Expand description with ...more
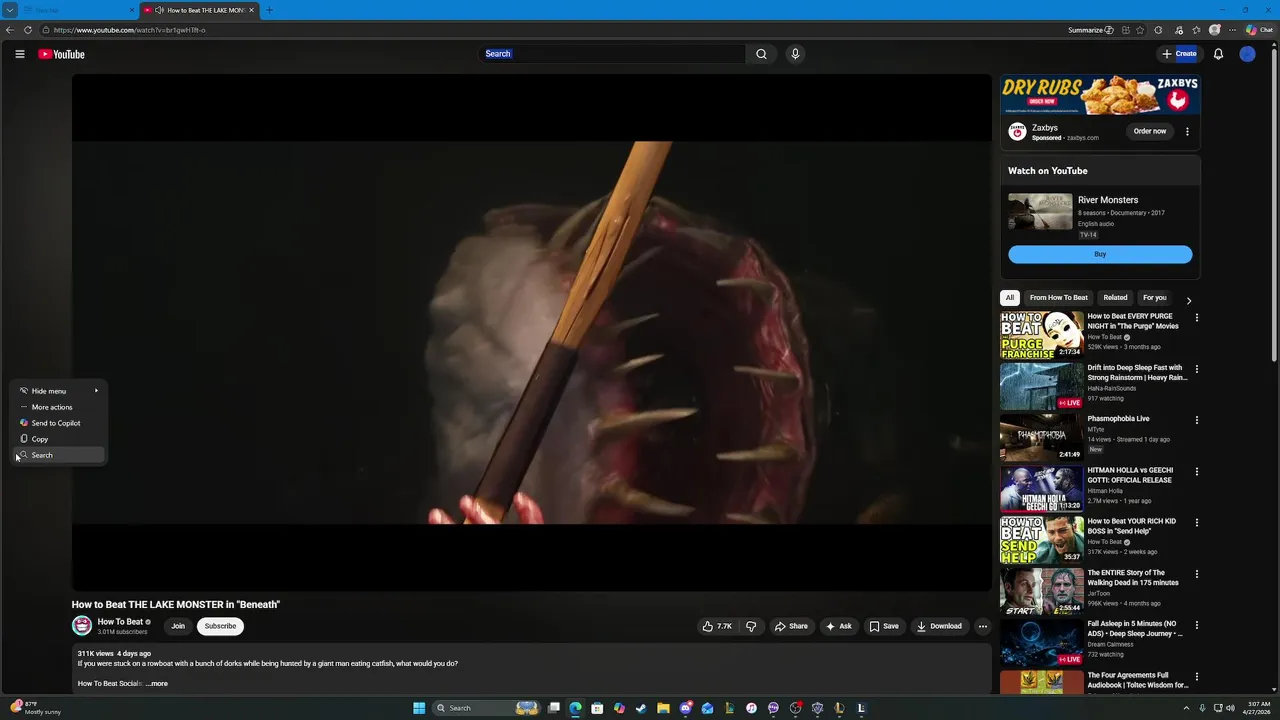The height and width of the screenshot is (720, 1280). pos(158,684)
